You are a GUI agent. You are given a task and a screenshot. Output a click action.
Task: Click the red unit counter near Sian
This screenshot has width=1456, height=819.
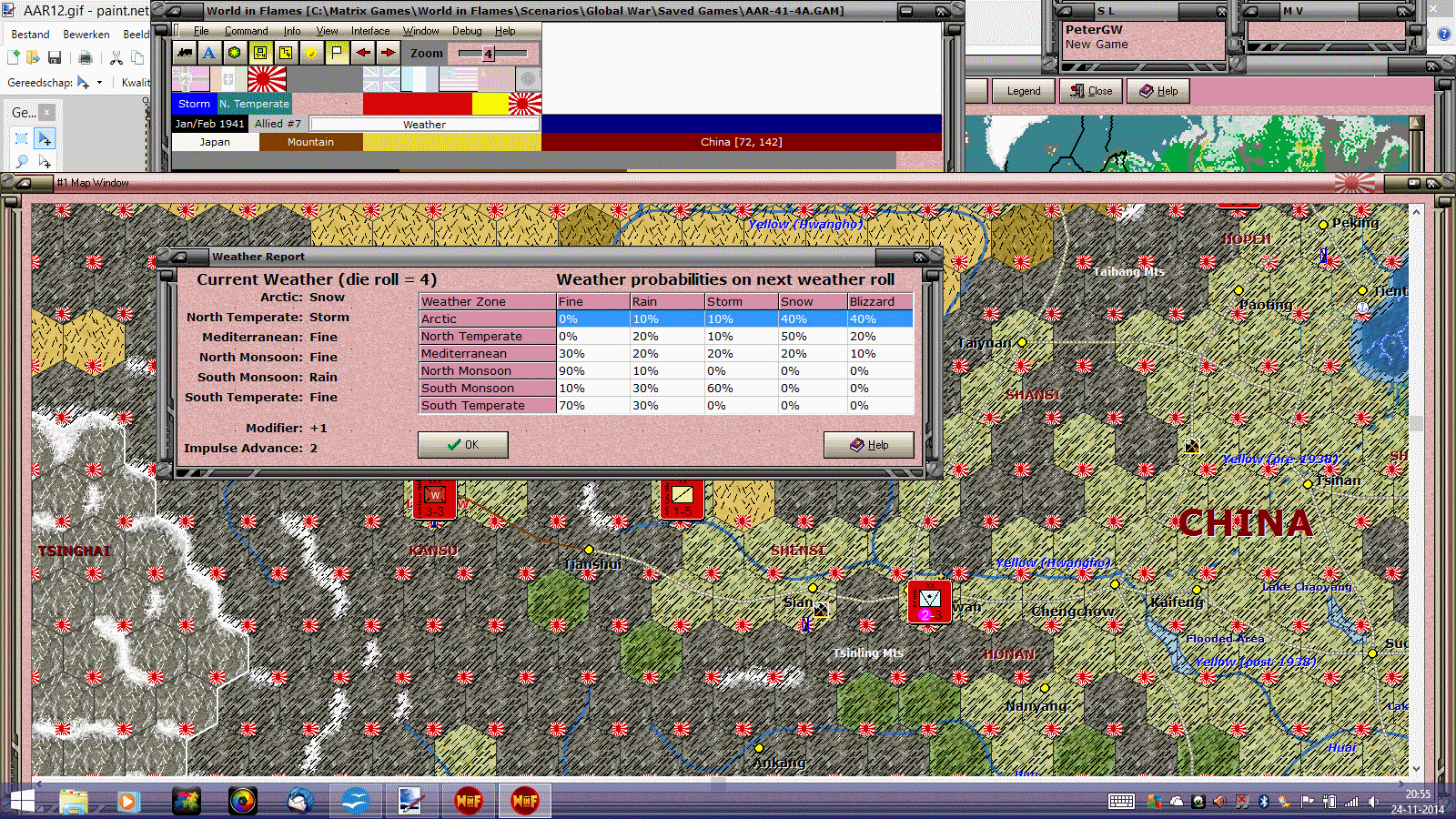pos(929,602)
